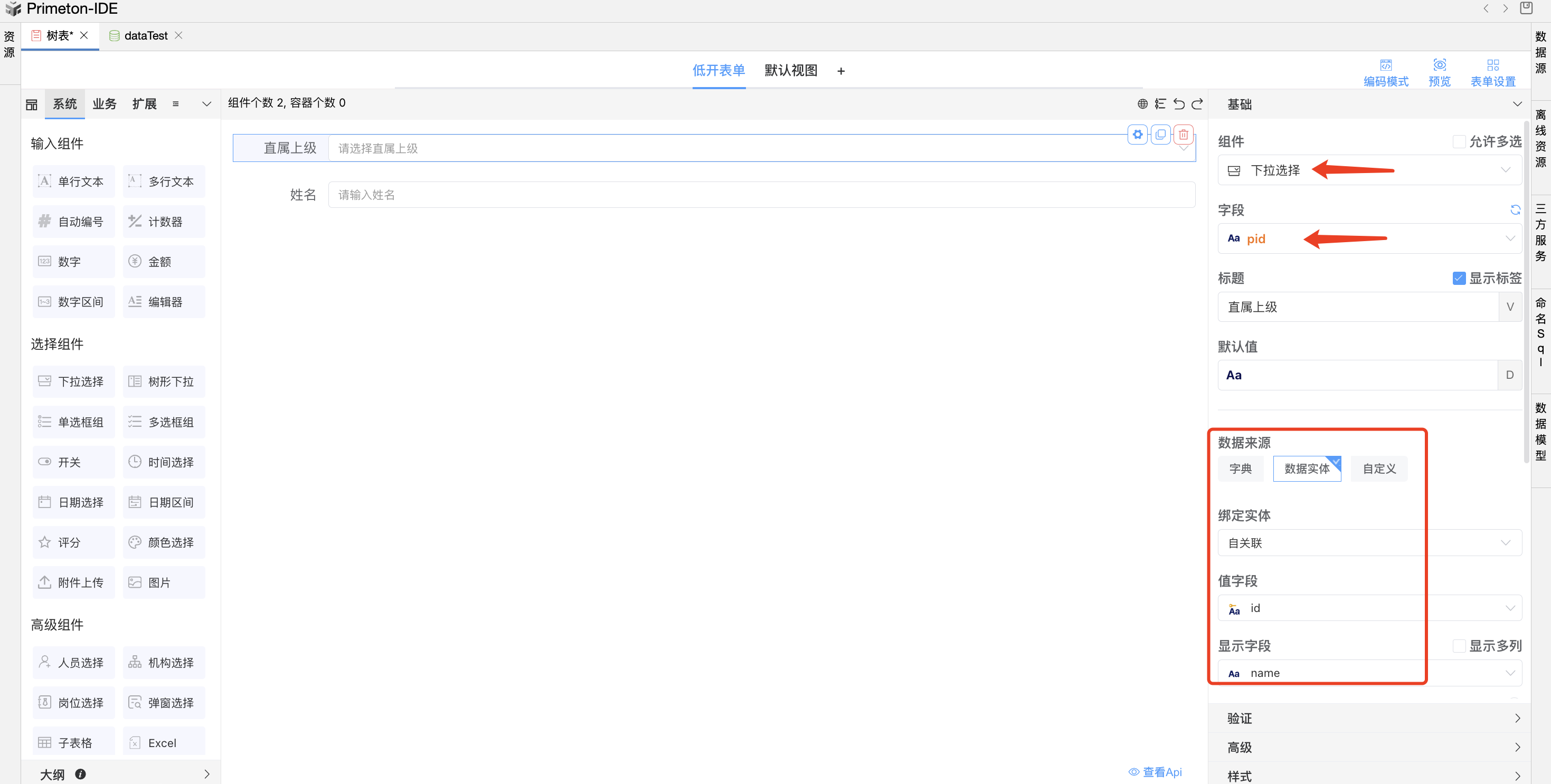
Task: Refresh the 字段 list icon
Action: [1515, 209]
